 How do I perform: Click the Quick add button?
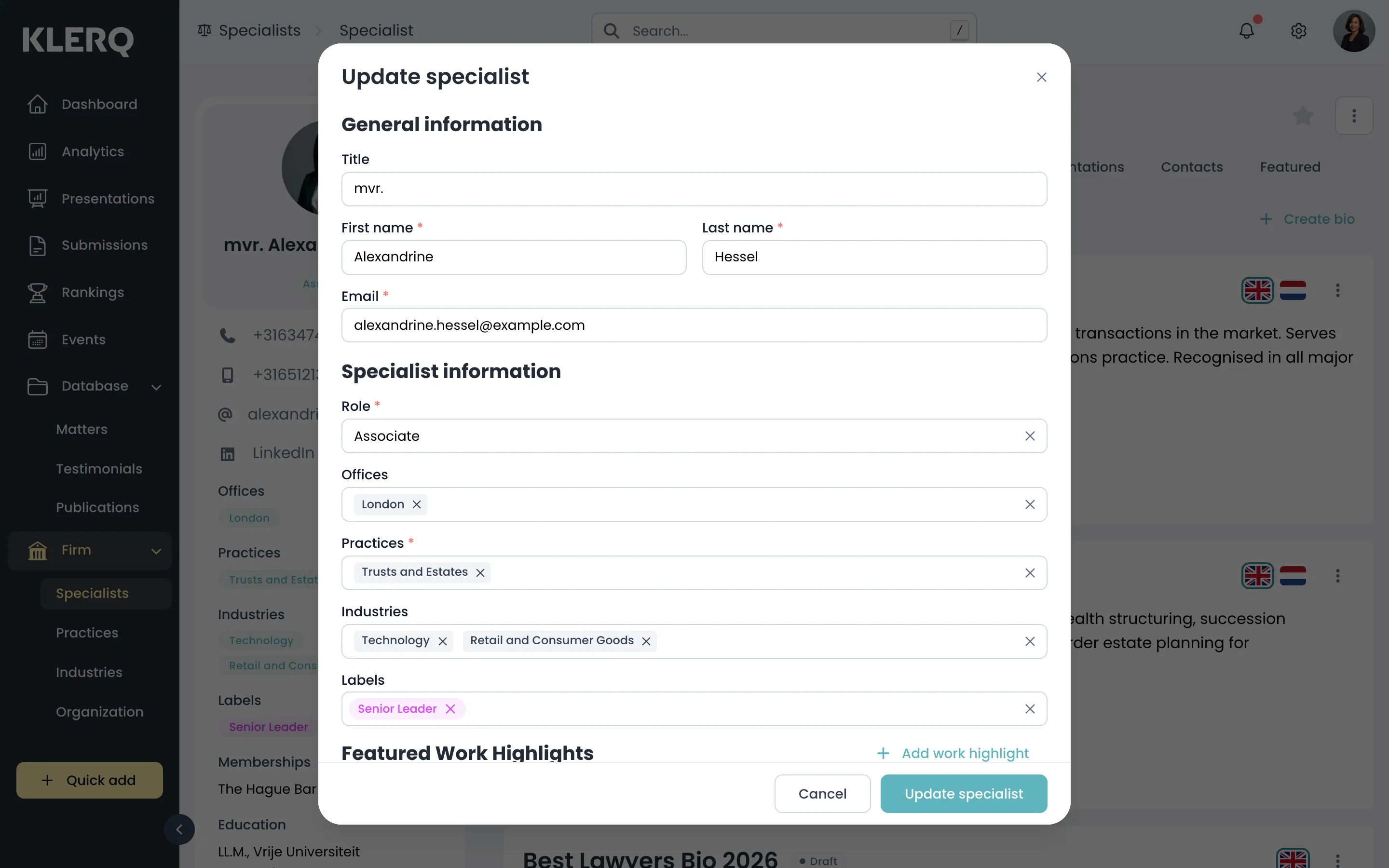(90, 780)
